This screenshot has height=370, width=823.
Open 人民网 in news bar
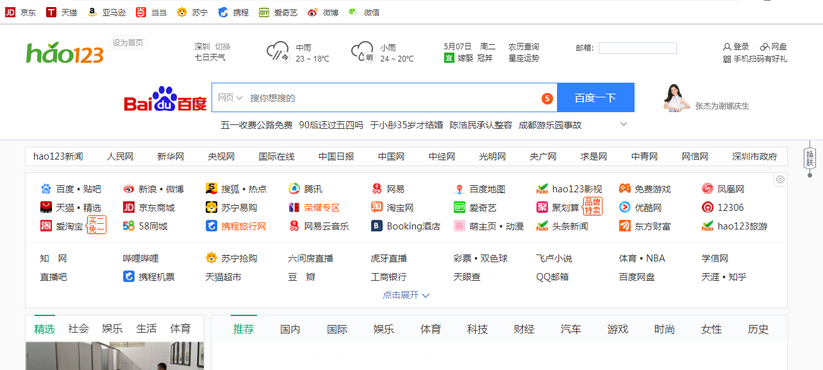(x=120, y=156)
